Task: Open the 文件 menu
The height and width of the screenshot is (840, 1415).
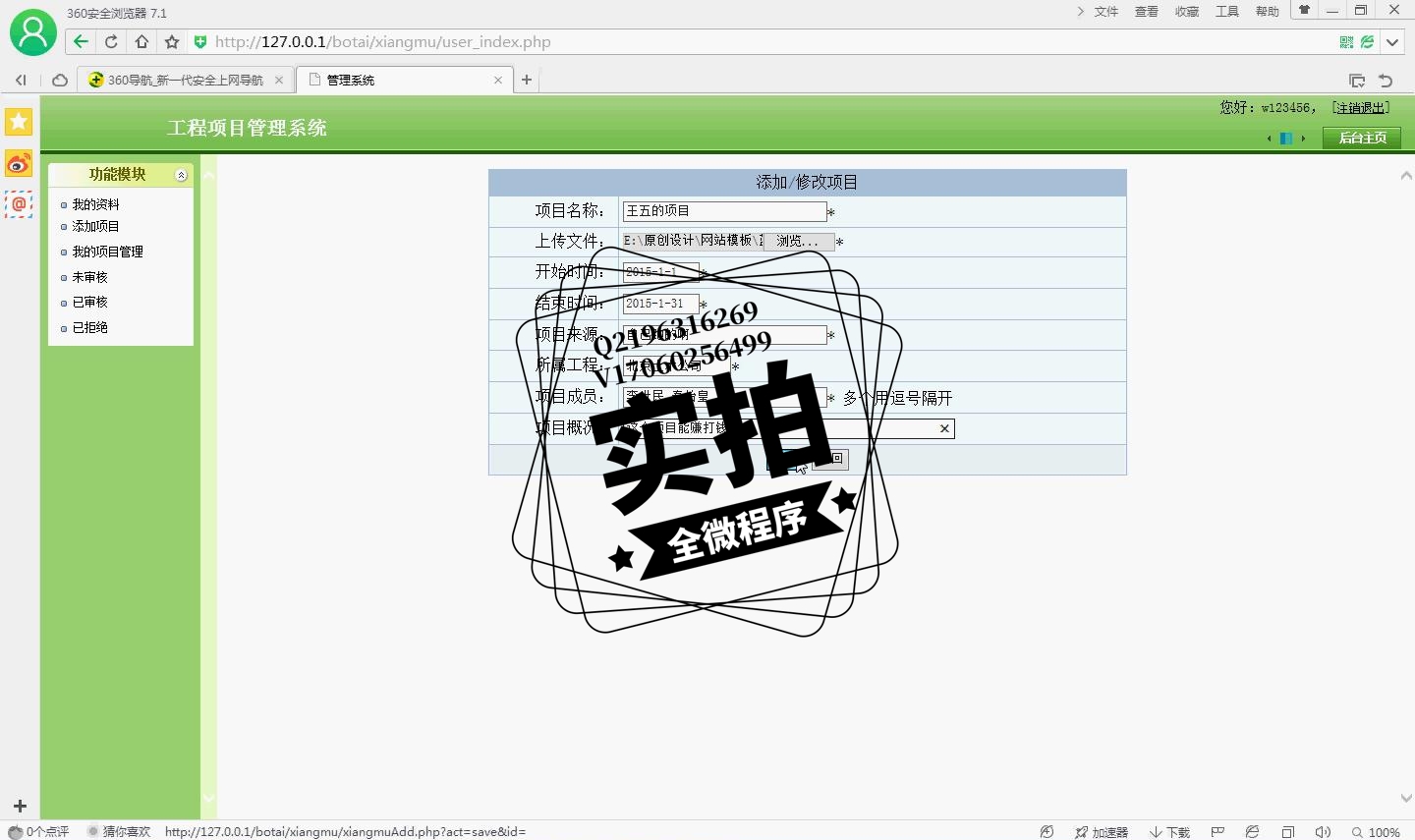Action: 1106,12
